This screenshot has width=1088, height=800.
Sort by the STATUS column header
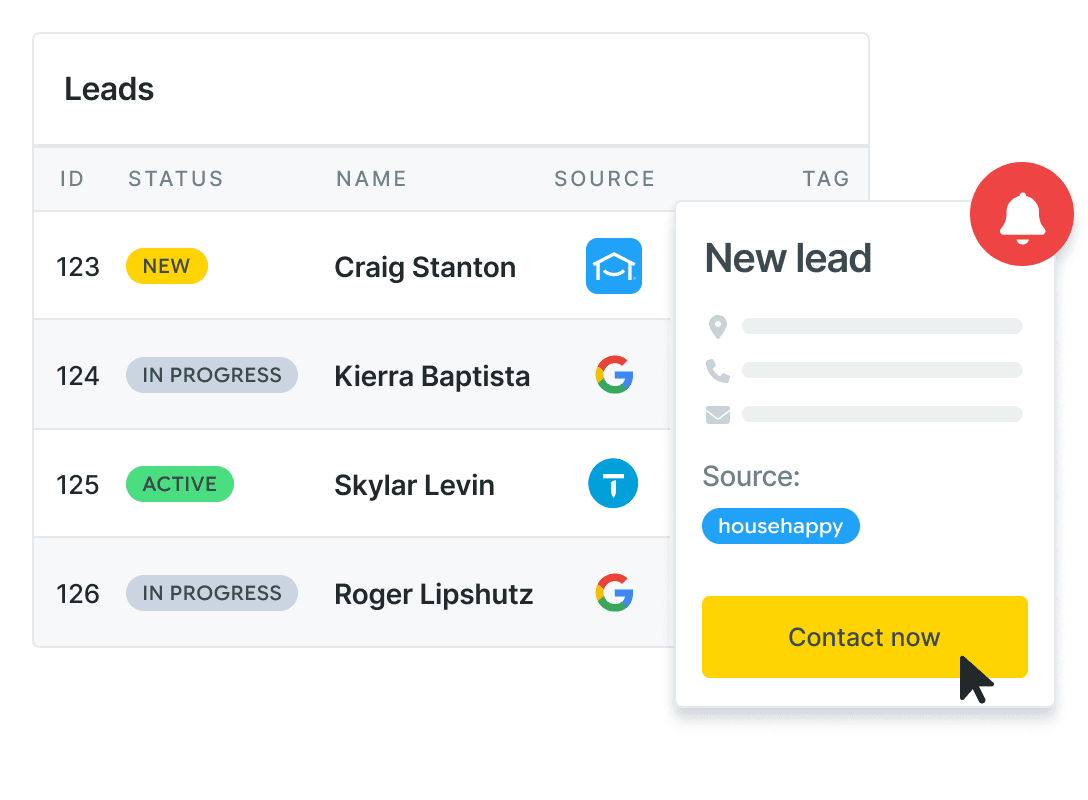pos(176,179)
